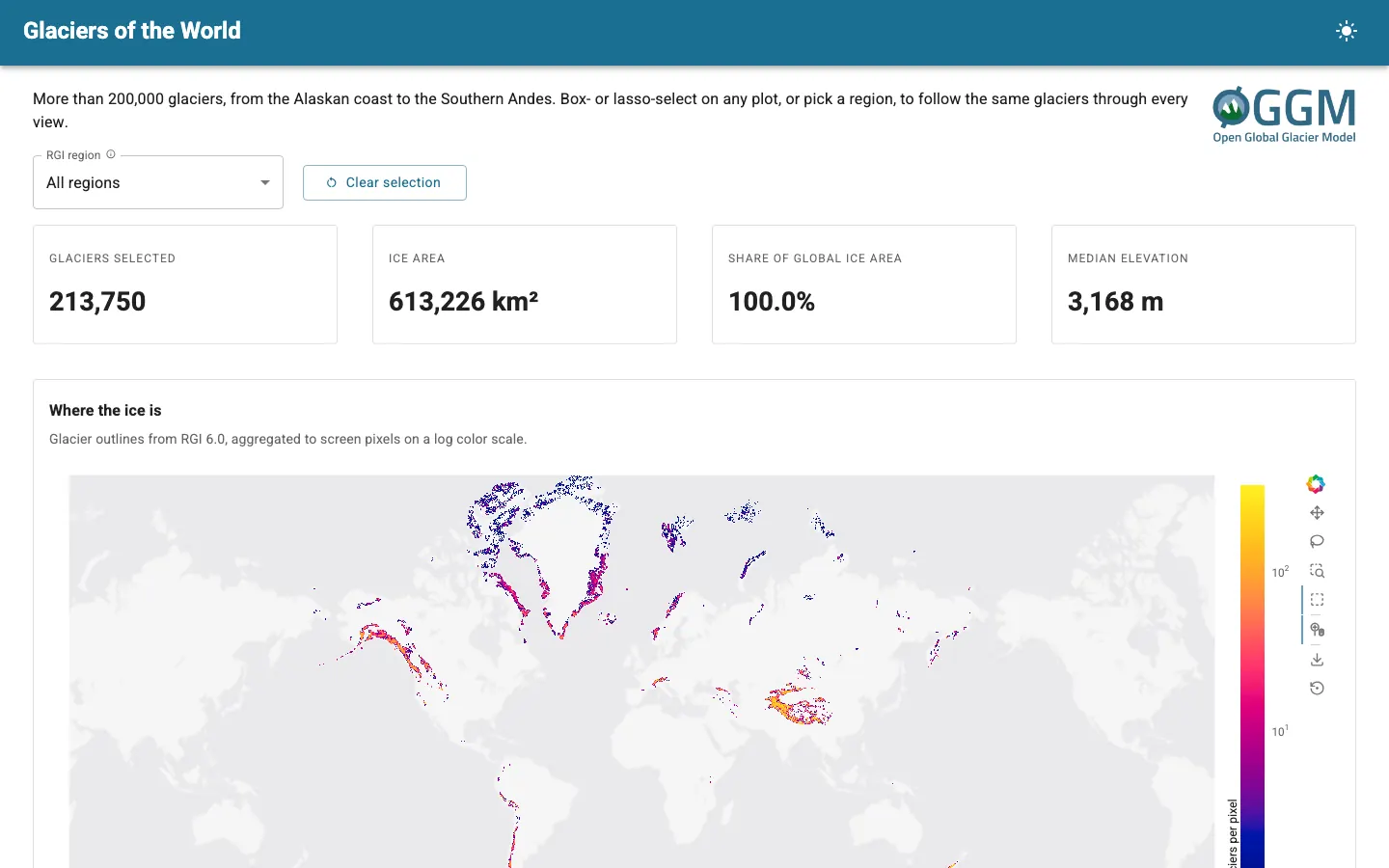The height and width of the screenshot is (868, 1389).
Task: Select the Pan tool in map toolbar
Action: point(1317,513)
